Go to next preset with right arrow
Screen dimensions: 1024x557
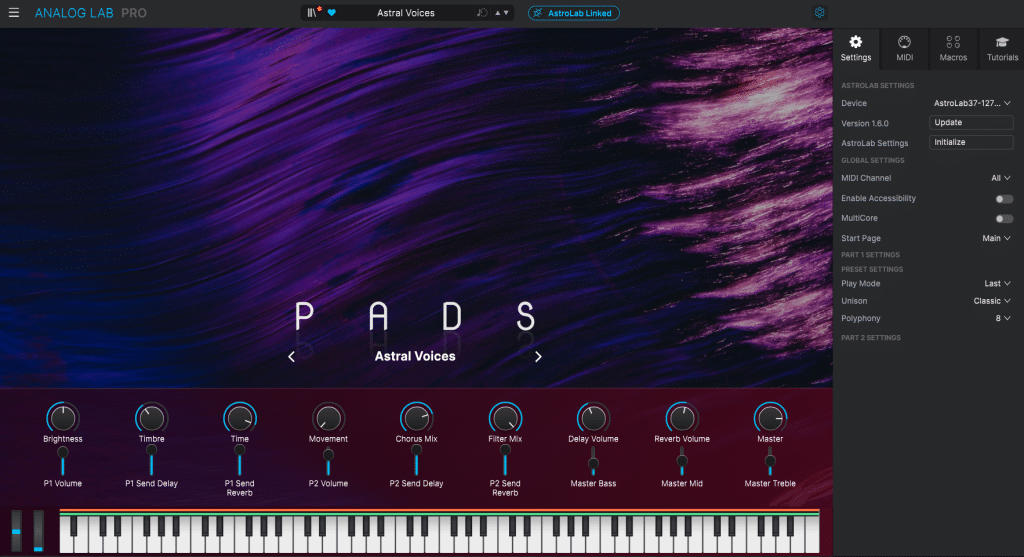[x=538, y=357]
